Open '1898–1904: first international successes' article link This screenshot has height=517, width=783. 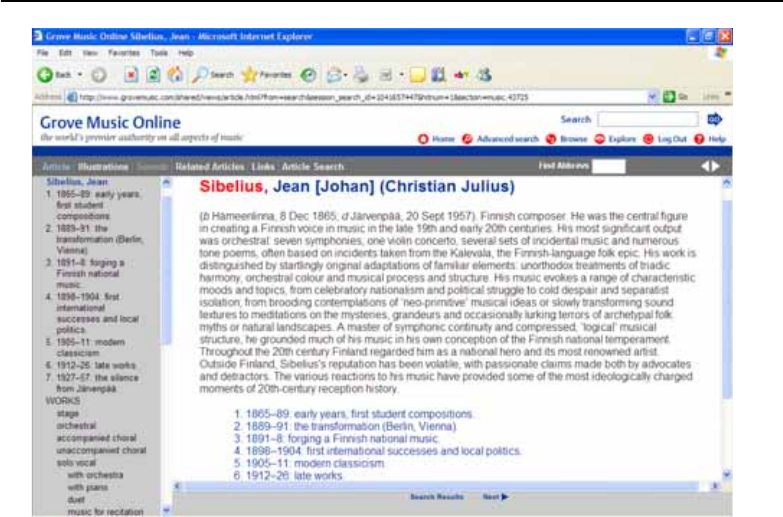pyautogui.click(x=383, y=451)
